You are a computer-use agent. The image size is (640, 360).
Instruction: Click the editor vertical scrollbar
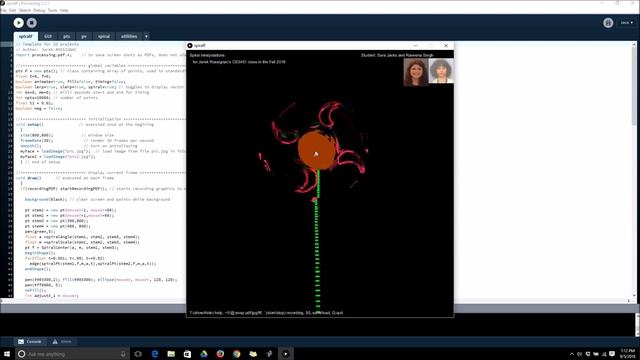click(x=634, y=169)
